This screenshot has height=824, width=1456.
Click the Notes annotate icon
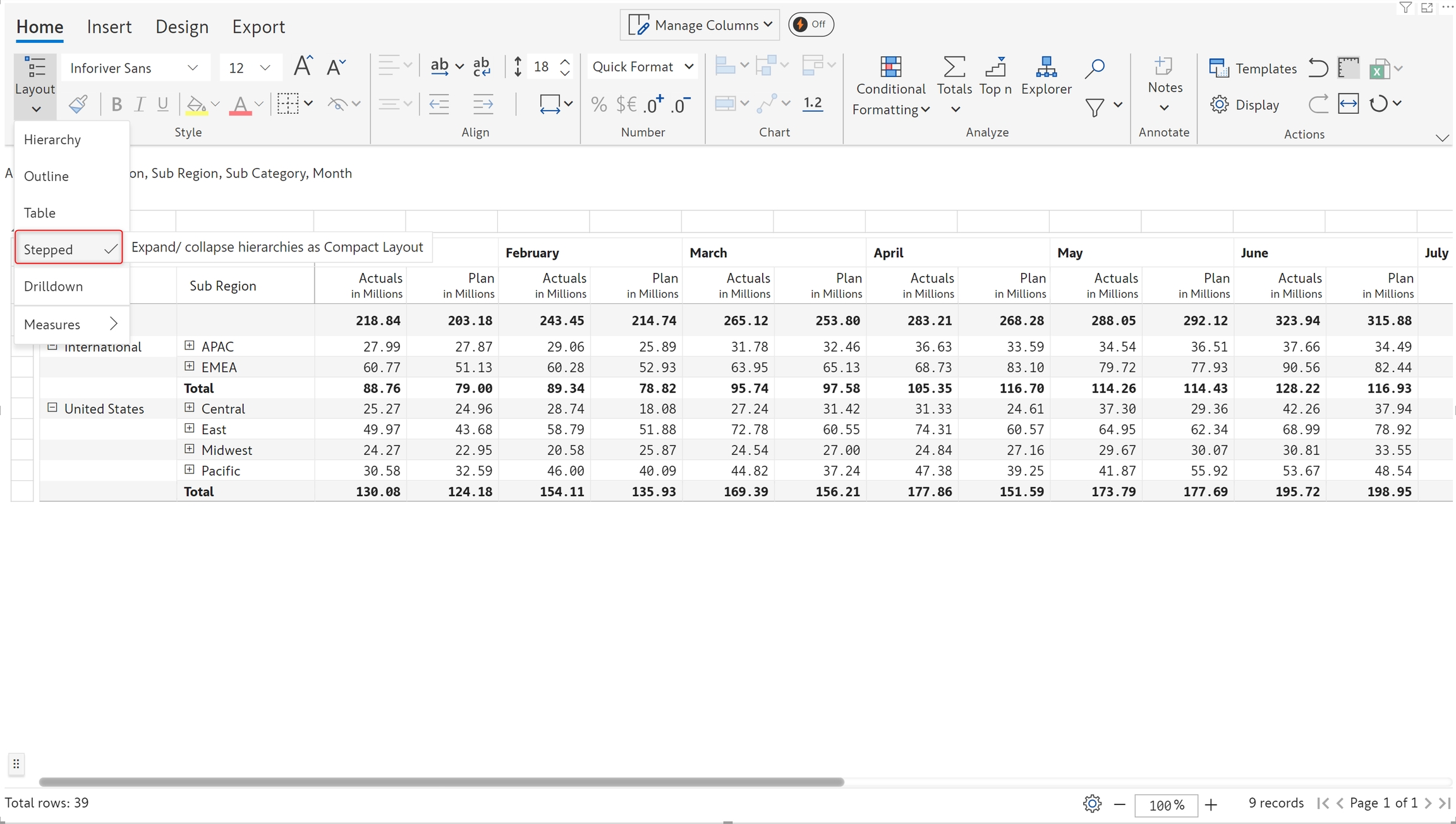point(1164,67)
